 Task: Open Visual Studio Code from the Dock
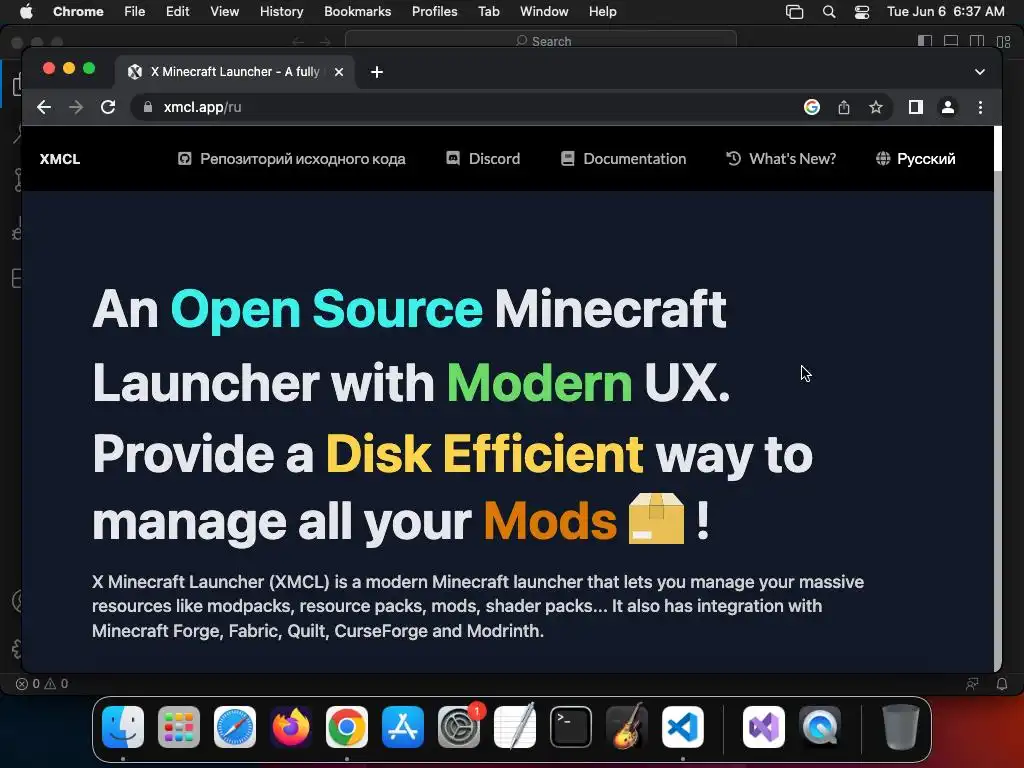683,727
